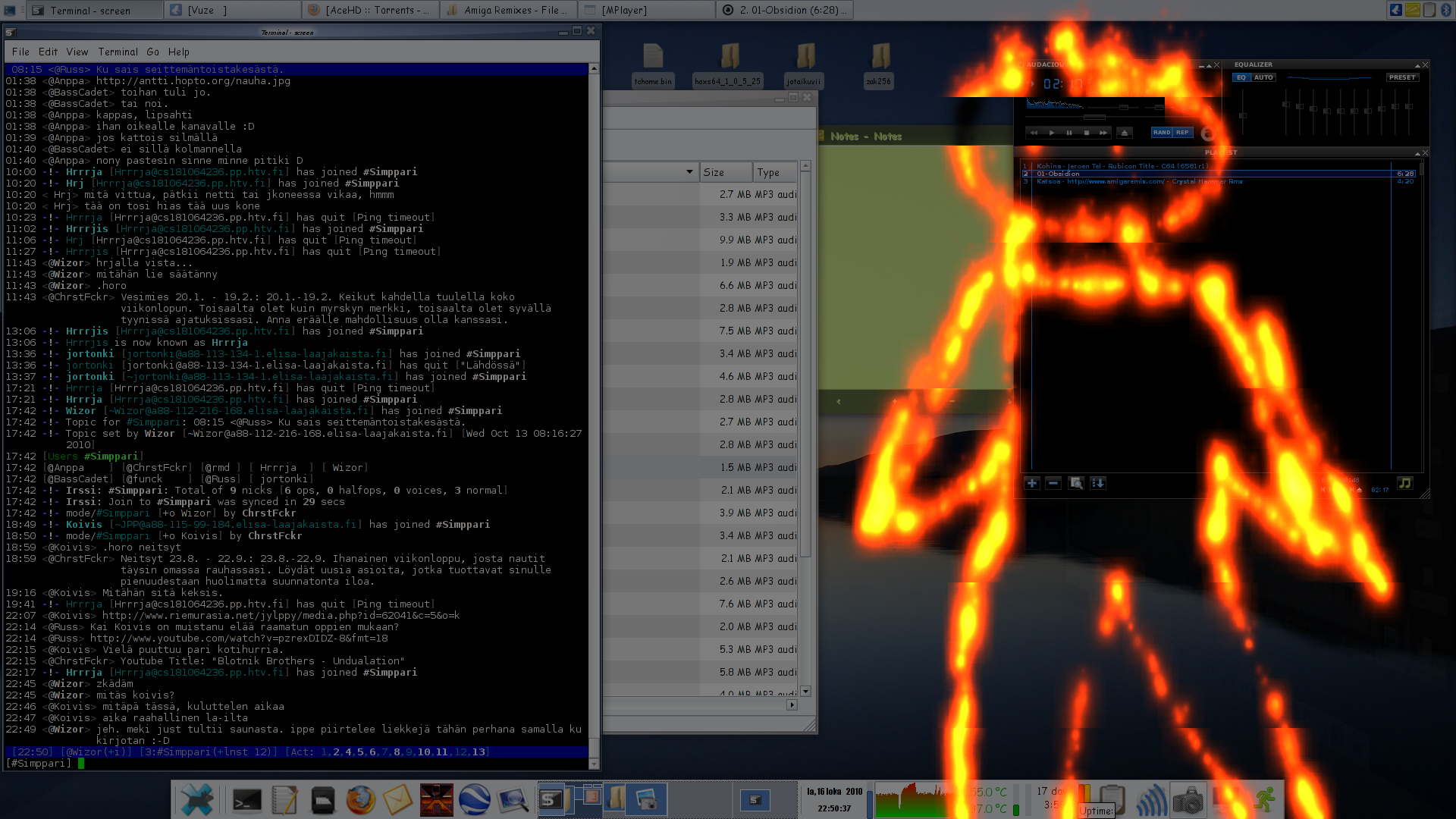Pause playback in Audacious

(1069, 133)
